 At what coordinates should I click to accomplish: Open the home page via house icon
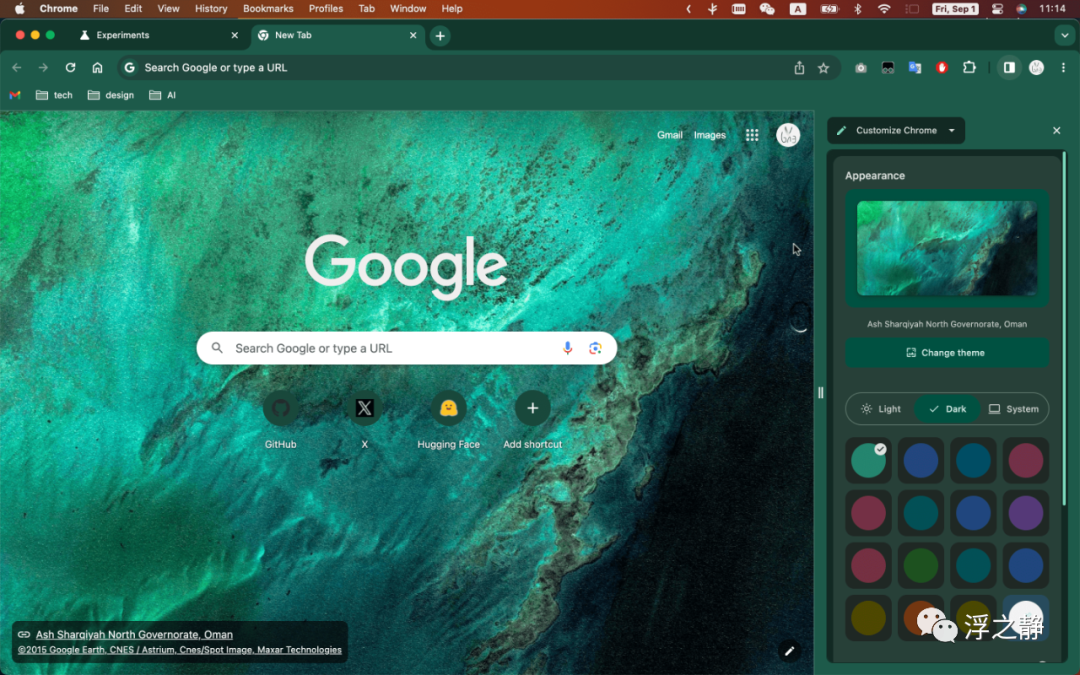point(97,68)
